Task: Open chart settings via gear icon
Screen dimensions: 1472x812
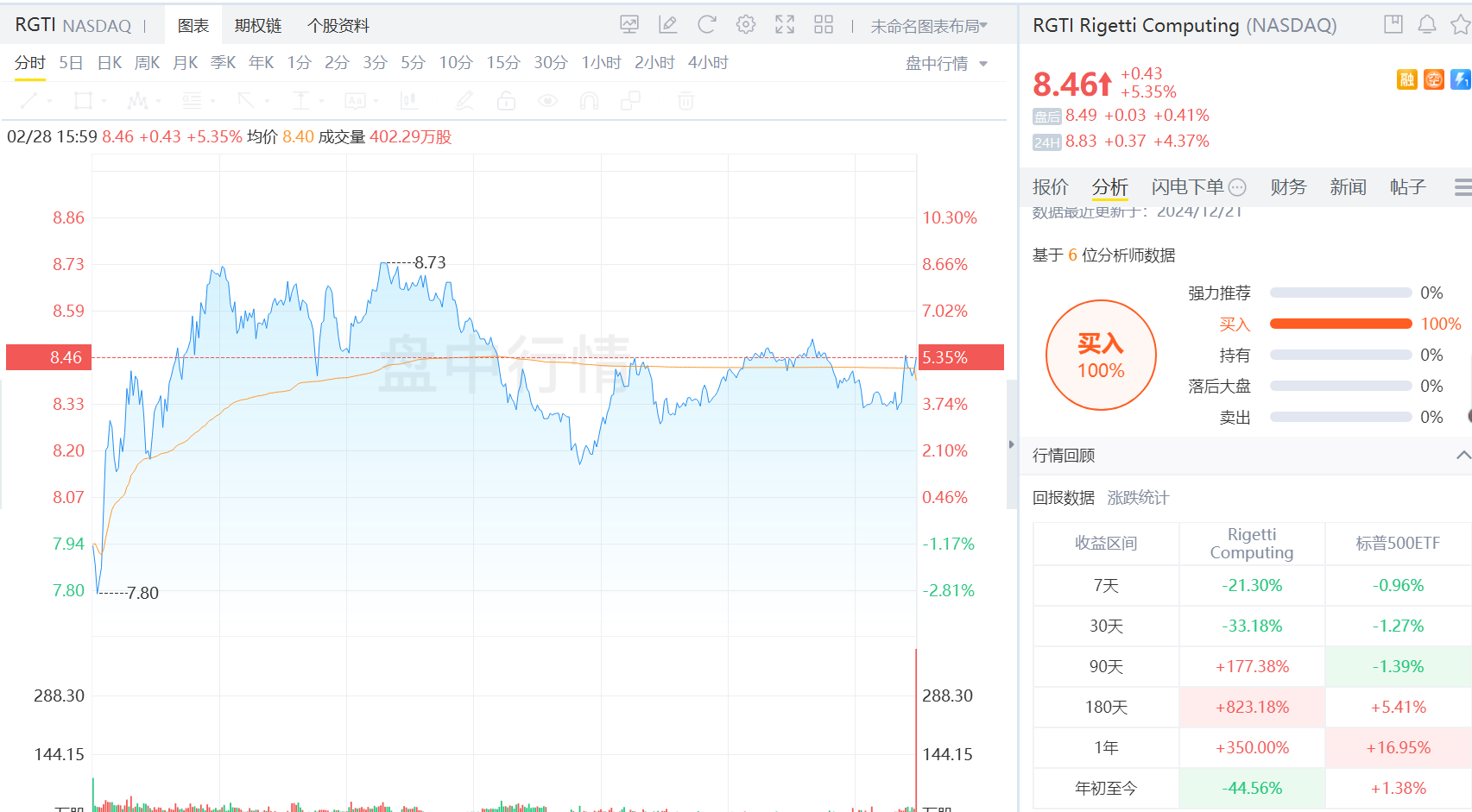Action: [x=745, y=24]
